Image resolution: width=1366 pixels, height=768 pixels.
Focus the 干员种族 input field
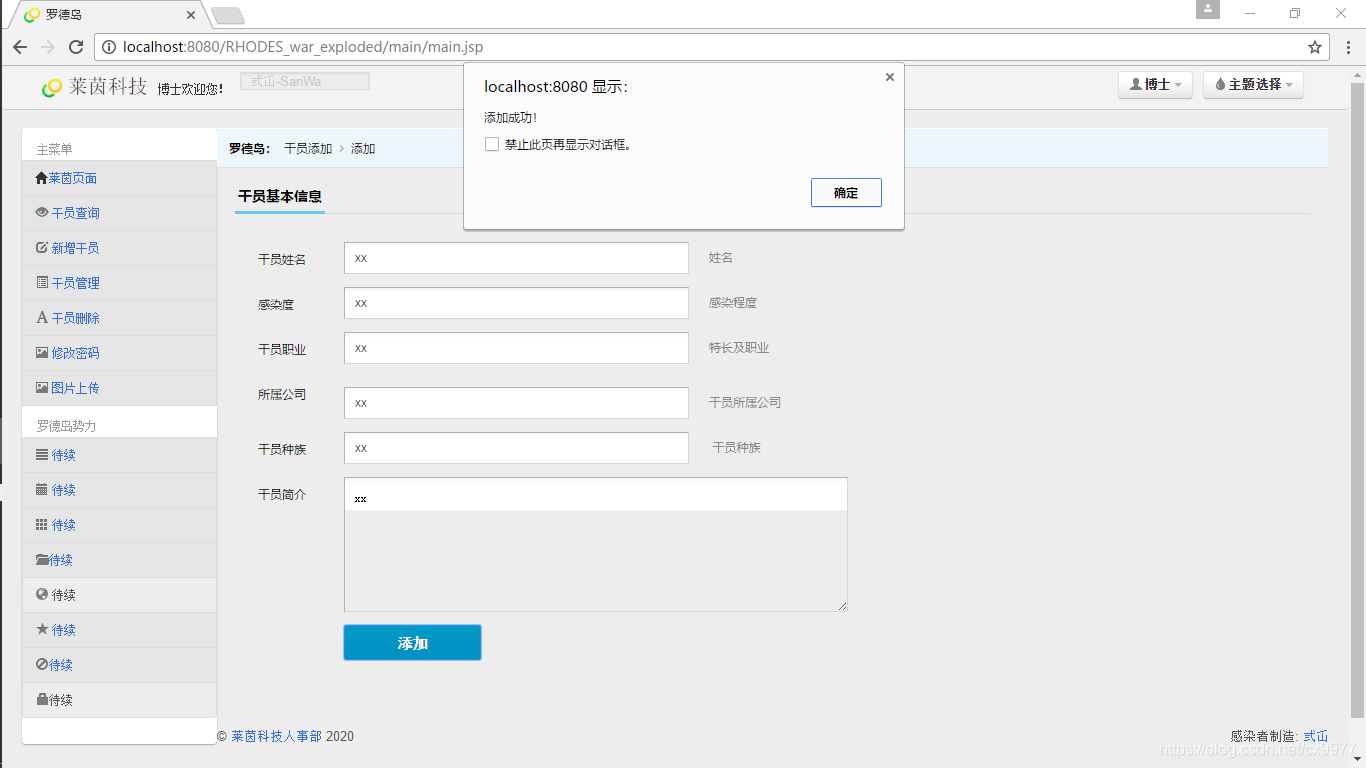(x=516, y=448)
